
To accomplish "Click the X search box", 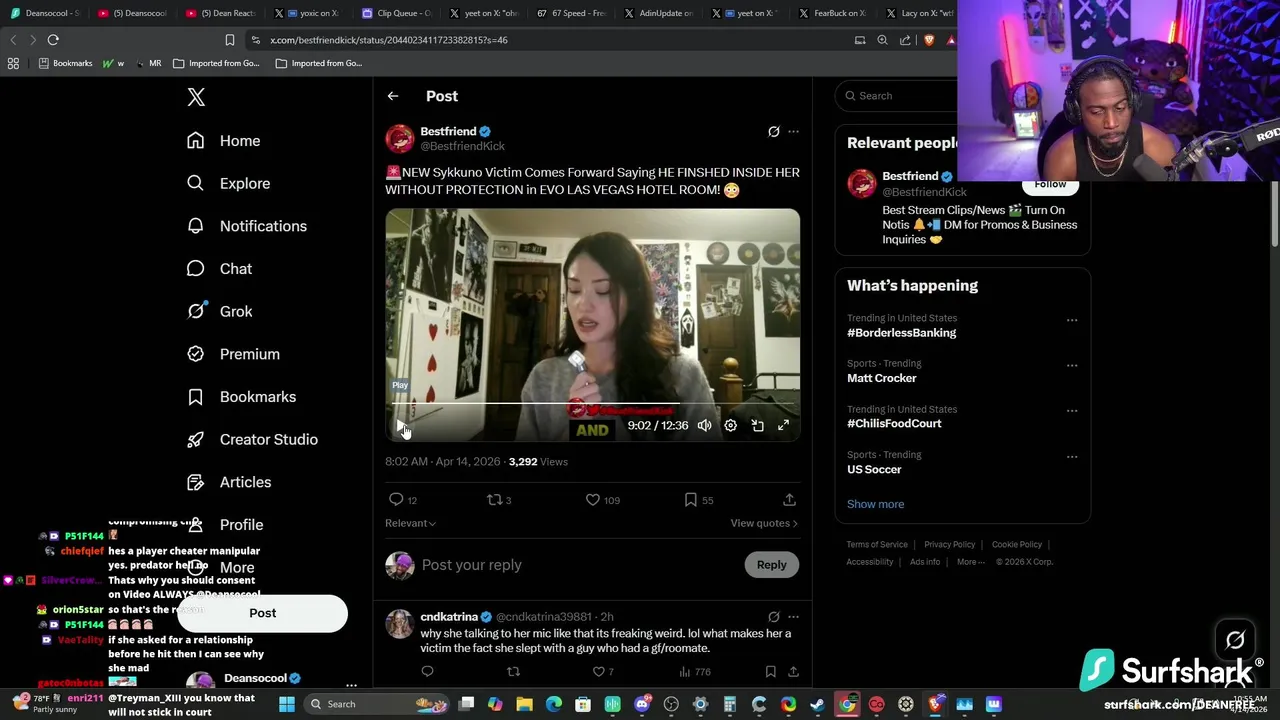I will (897, 96).
